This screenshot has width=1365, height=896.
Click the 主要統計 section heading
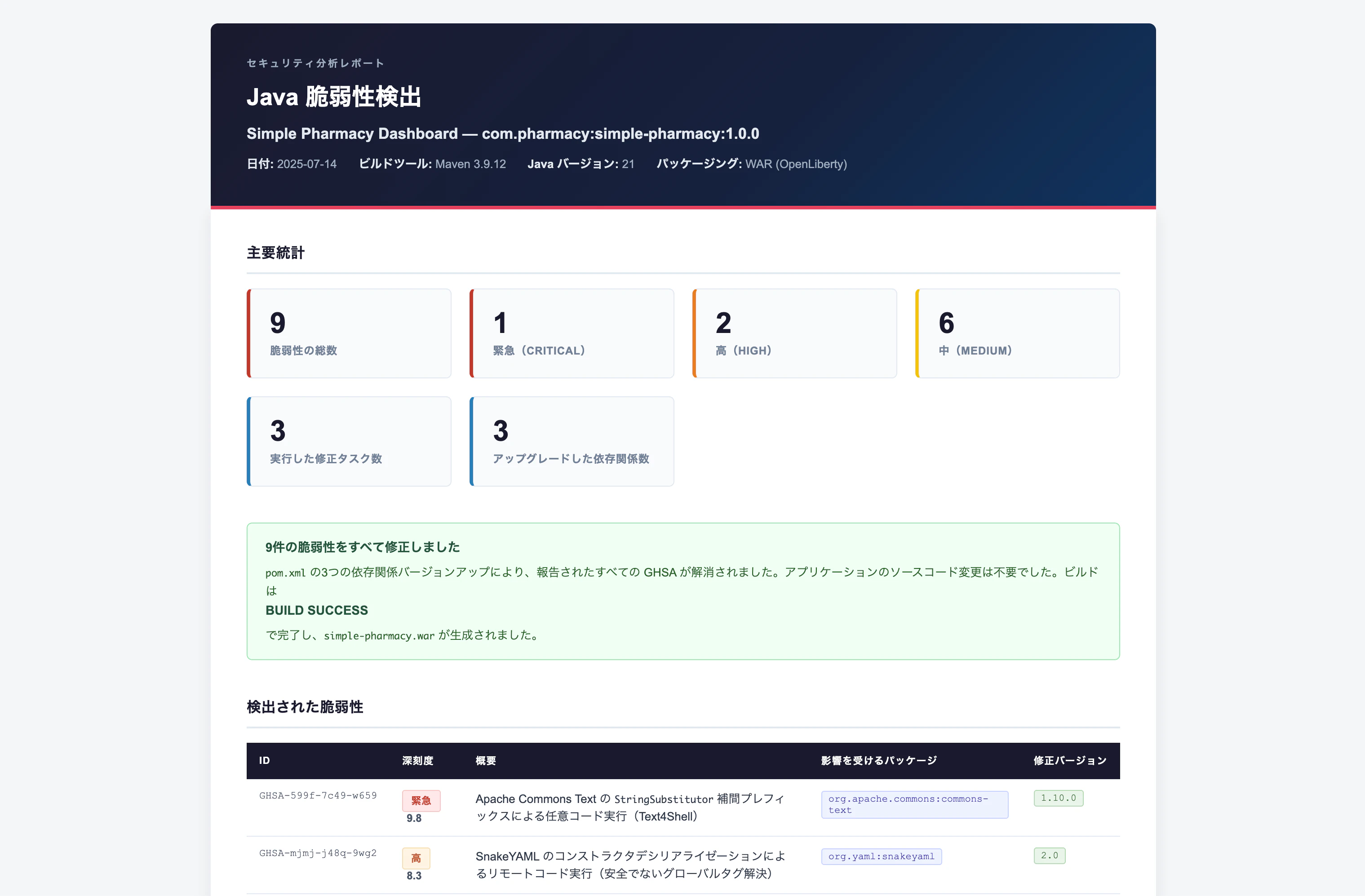click(276, 253)
